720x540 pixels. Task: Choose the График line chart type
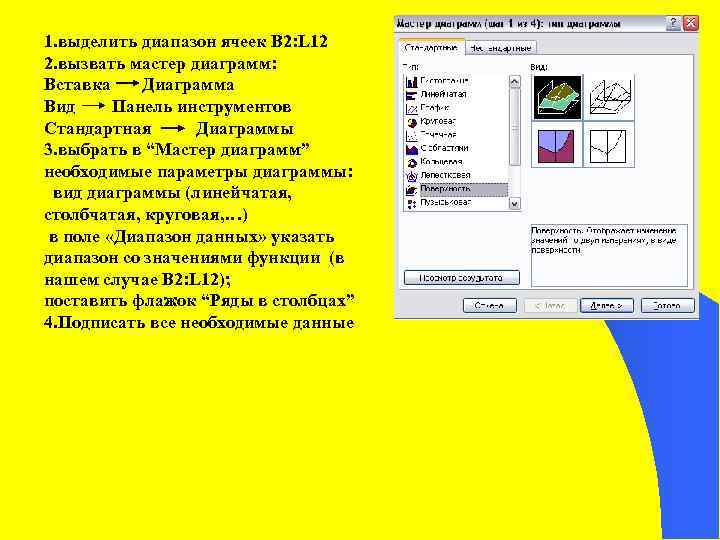428,108
